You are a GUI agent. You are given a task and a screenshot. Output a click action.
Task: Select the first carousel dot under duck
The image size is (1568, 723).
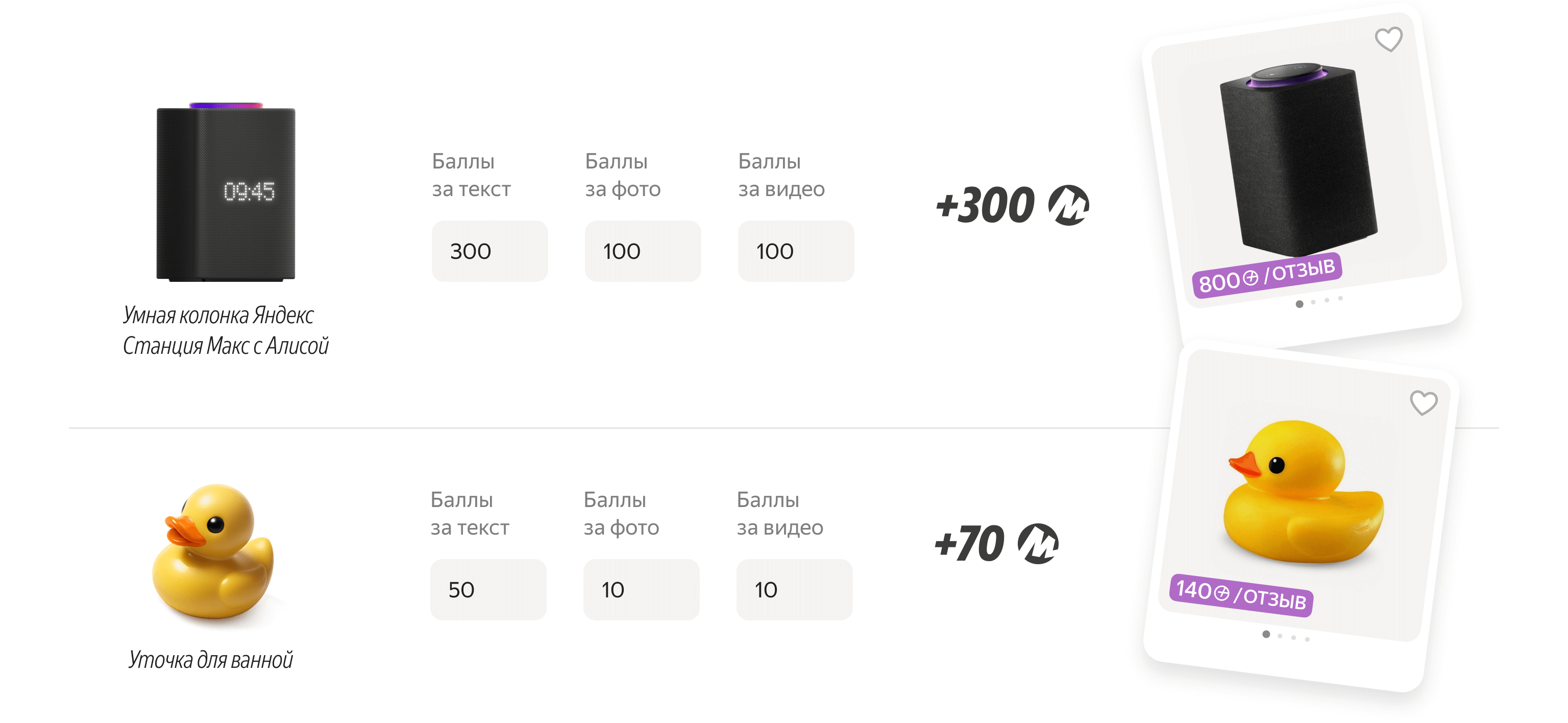coord(1266,634)
